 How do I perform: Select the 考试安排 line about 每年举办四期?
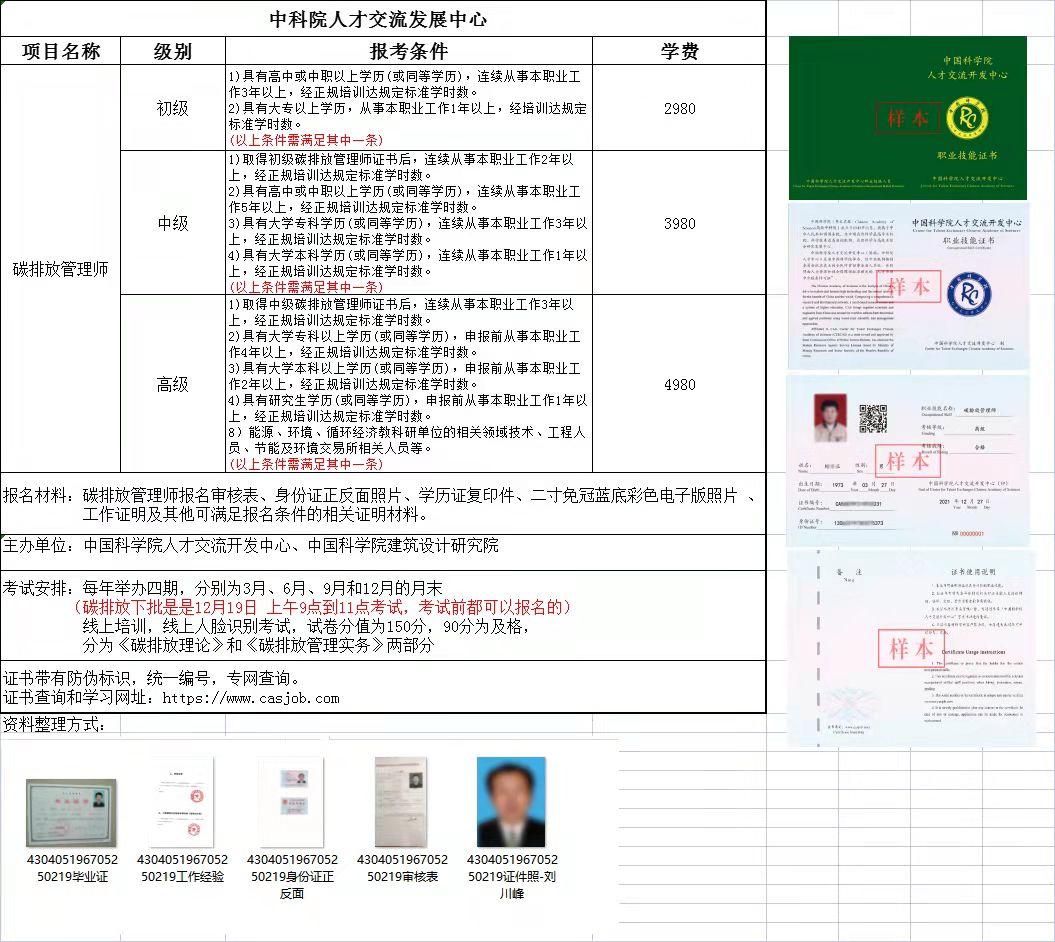click(x=223, y=588)
